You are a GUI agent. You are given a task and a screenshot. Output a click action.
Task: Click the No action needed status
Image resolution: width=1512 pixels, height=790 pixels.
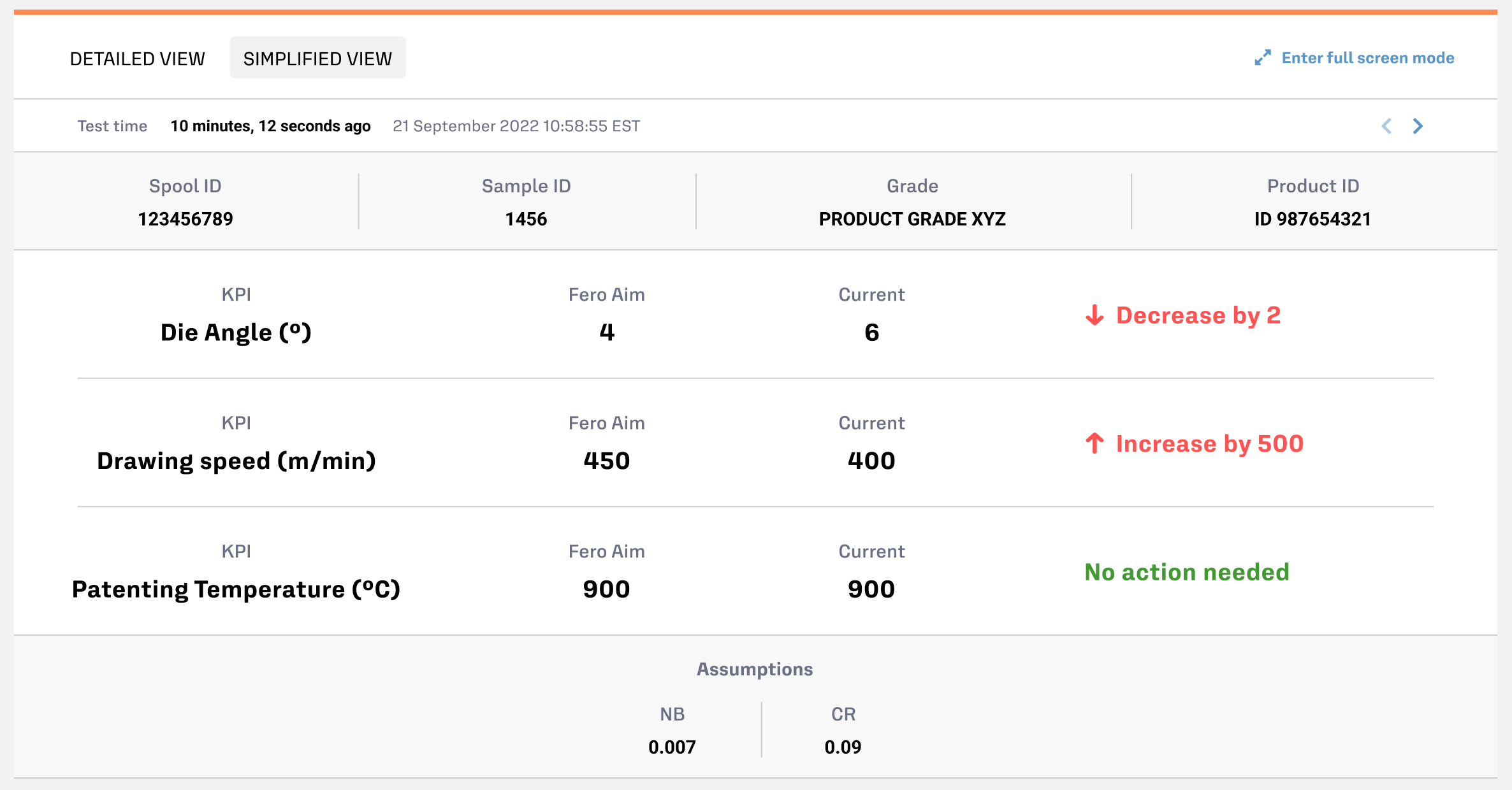point(1187,572)
